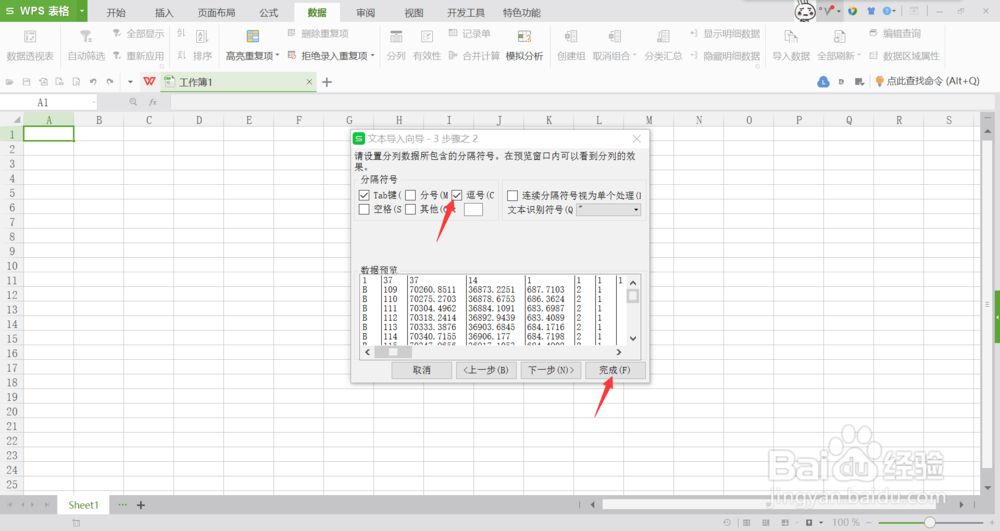This screenshot has height=531, width=1000.
Task: Toggle the Tab键 delimiter checkbox
Action: (x=364, y=195)
